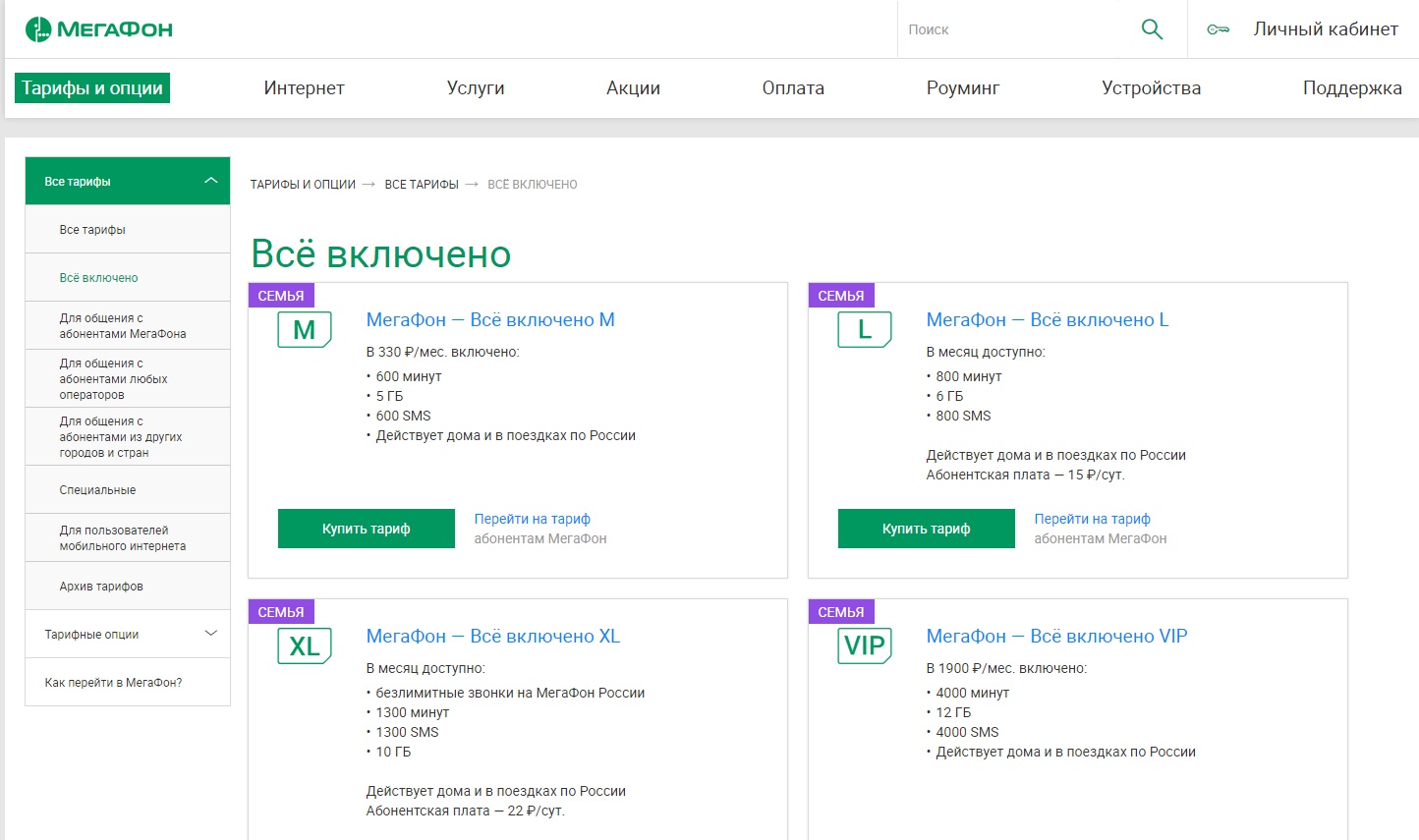Select Для общения с абонентами МегаФона
The width and height of the screenshot is (1419, 840).
pos(128,325)
